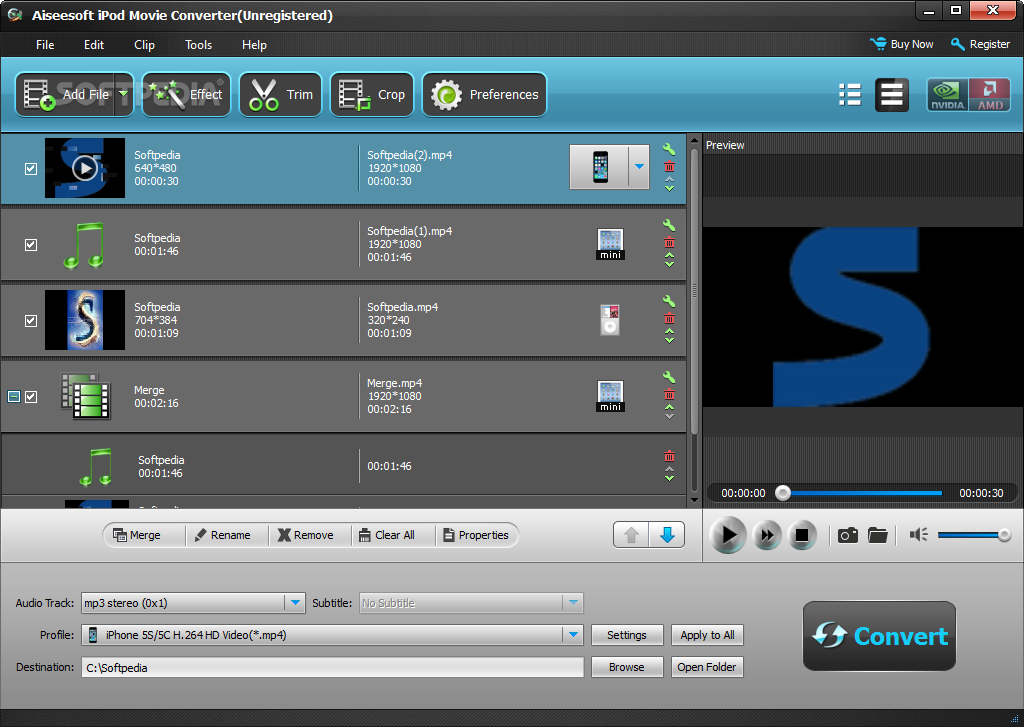The image size is (1024, 727).
Task: Toggle AMD acceleration icon
Action: [x=989, y=95]
